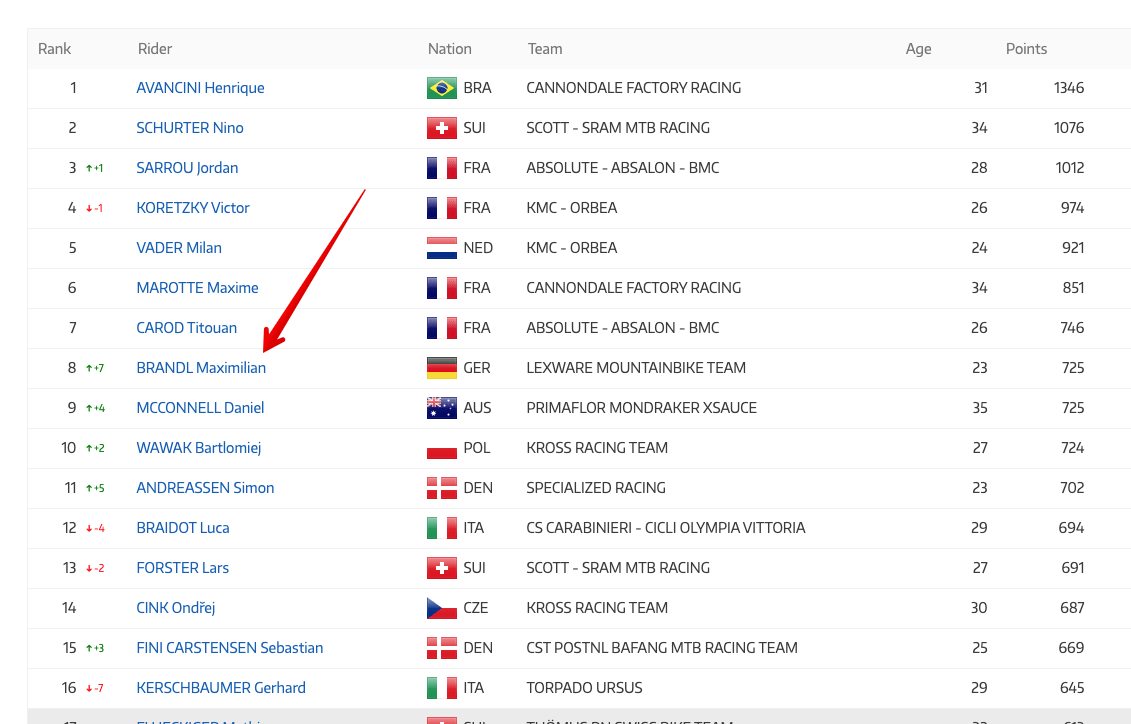Click the Netherlands flag next to NED

click(441, 248)
